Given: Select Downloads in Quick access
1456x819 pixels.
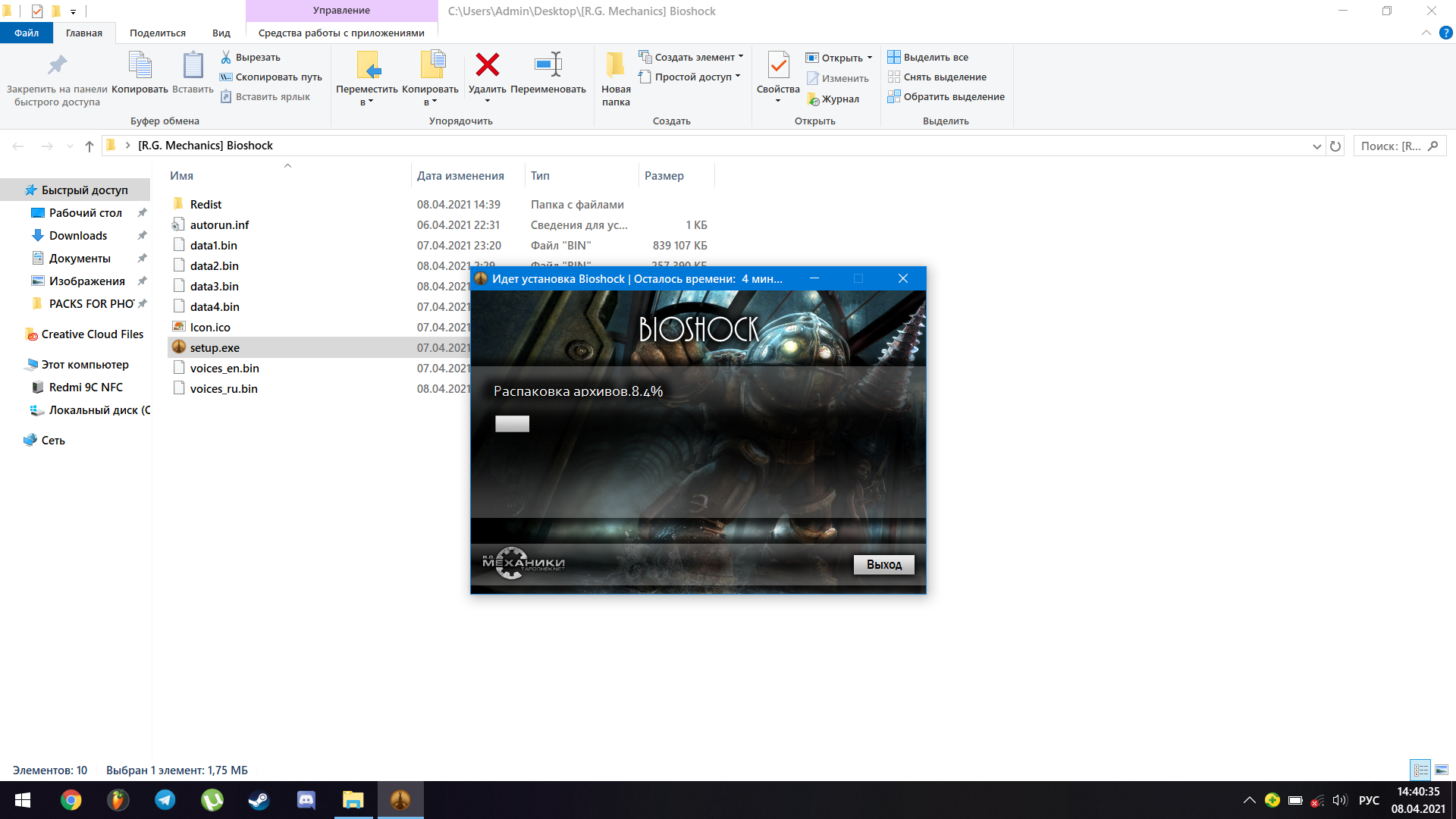Looking at the screenshot, I should 78,236.
